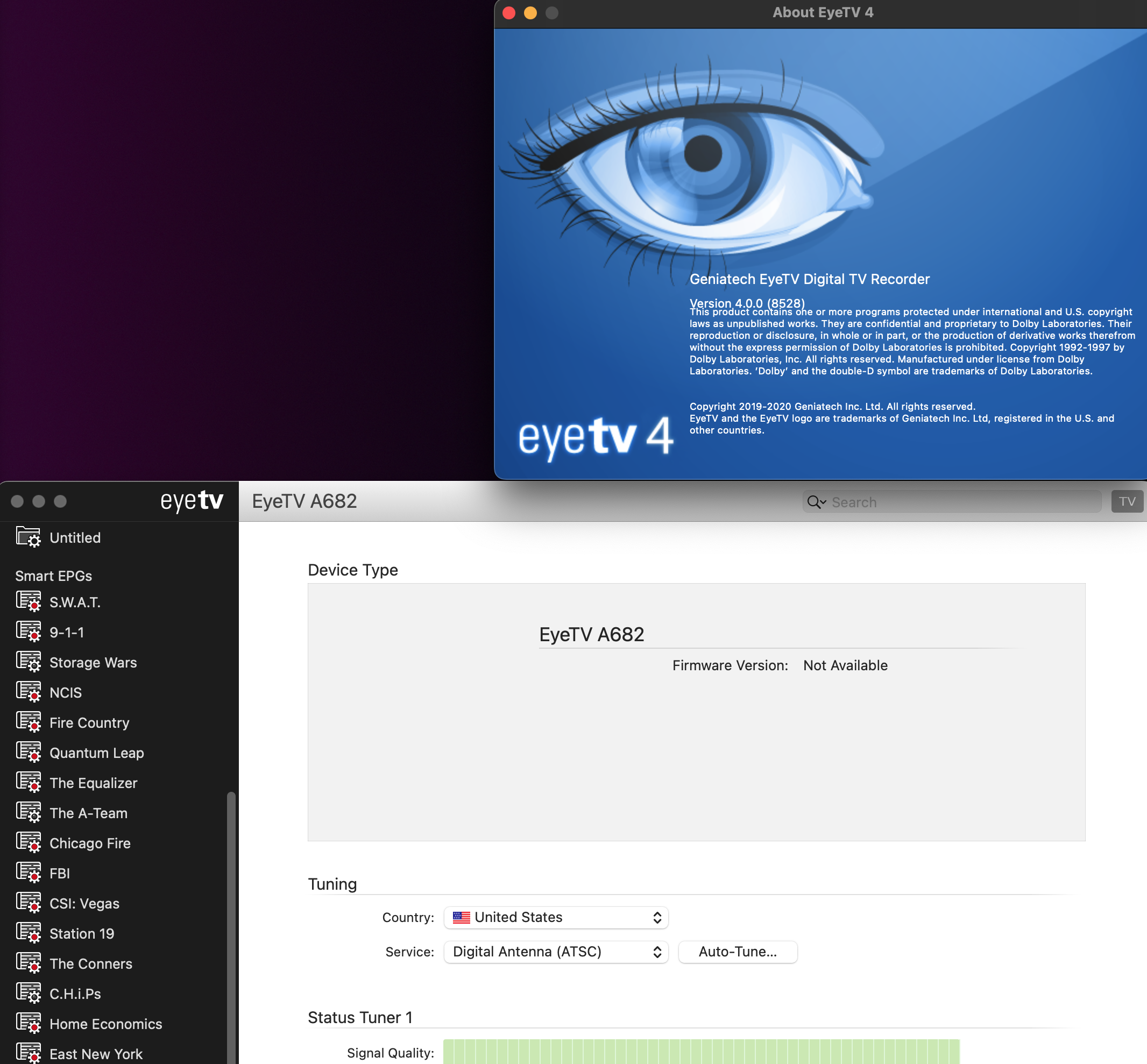Viewport: 1147px width, 1064px height.
Task: Open the Service dropdown showing Digital Antenna
Action: pyautogui.click(x=556, y=952)
